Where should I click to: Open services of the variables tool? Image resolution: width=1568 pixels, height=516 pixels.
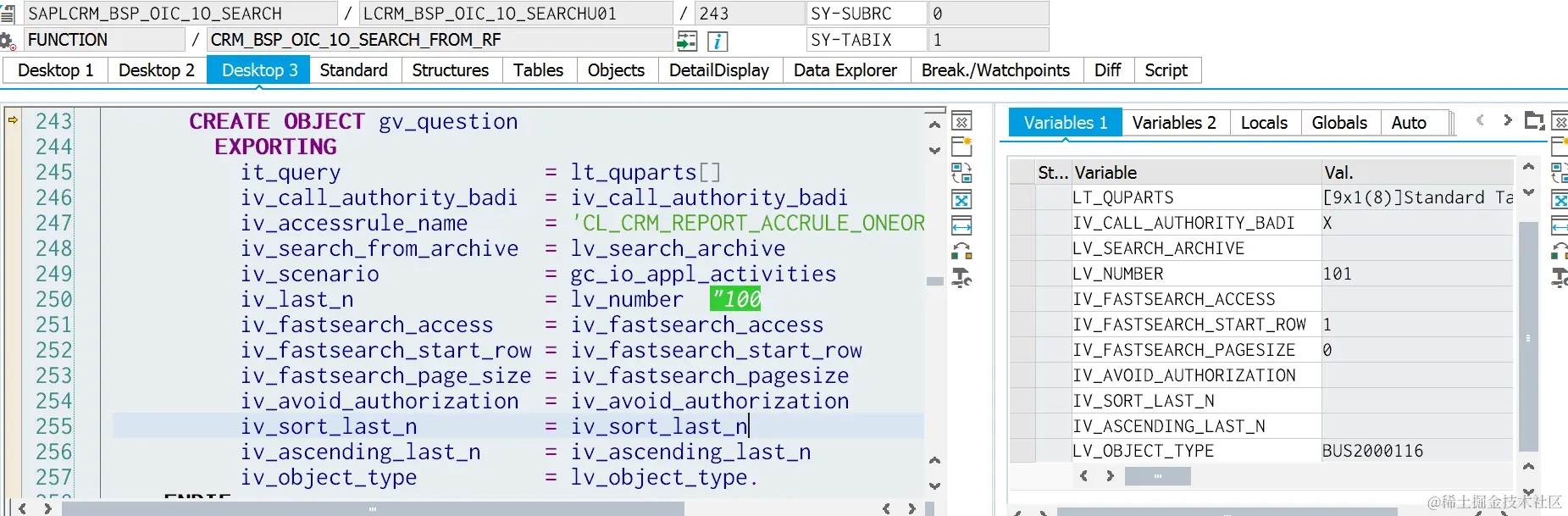[x=1560, y=278]
